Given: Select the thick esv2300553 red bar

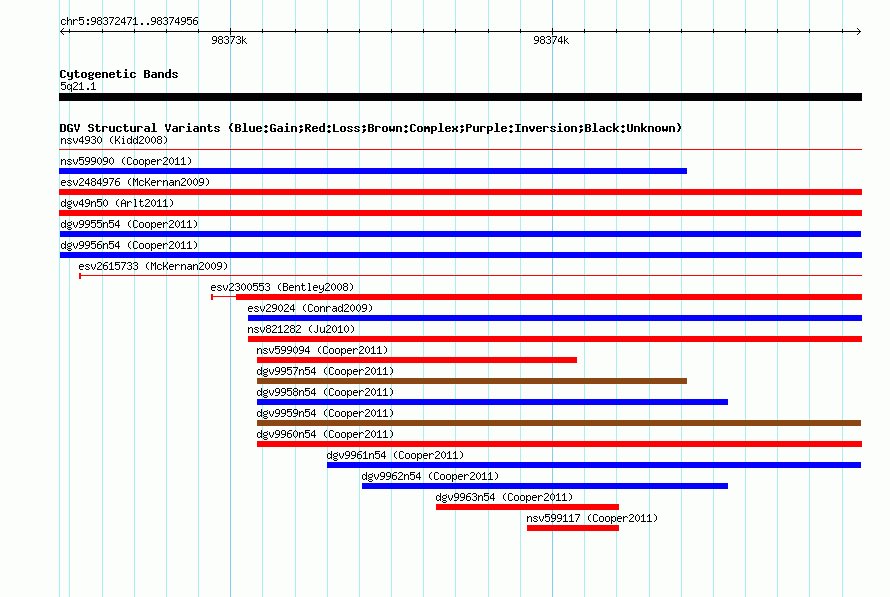Looking at the screenshot, I should (x=549, y=297).
